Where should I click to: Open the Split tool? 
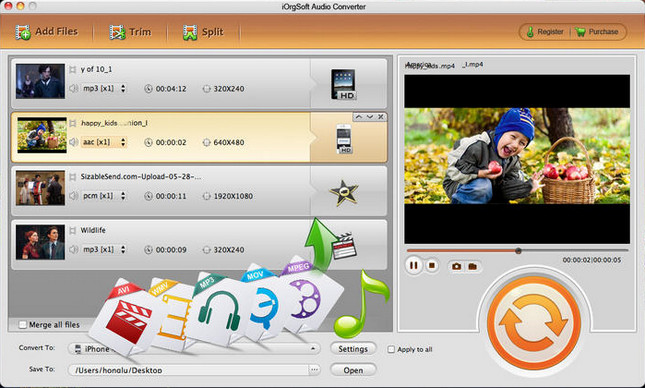coord(203,32)
